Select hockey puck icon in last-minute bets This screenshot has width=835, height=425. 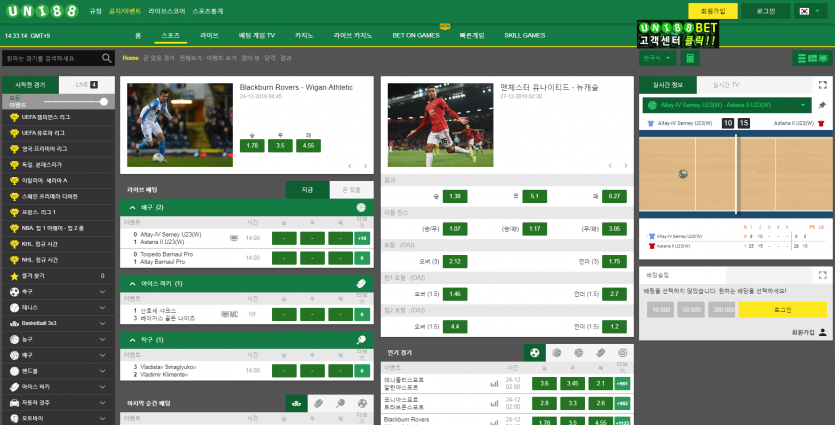tap(318, 404)
